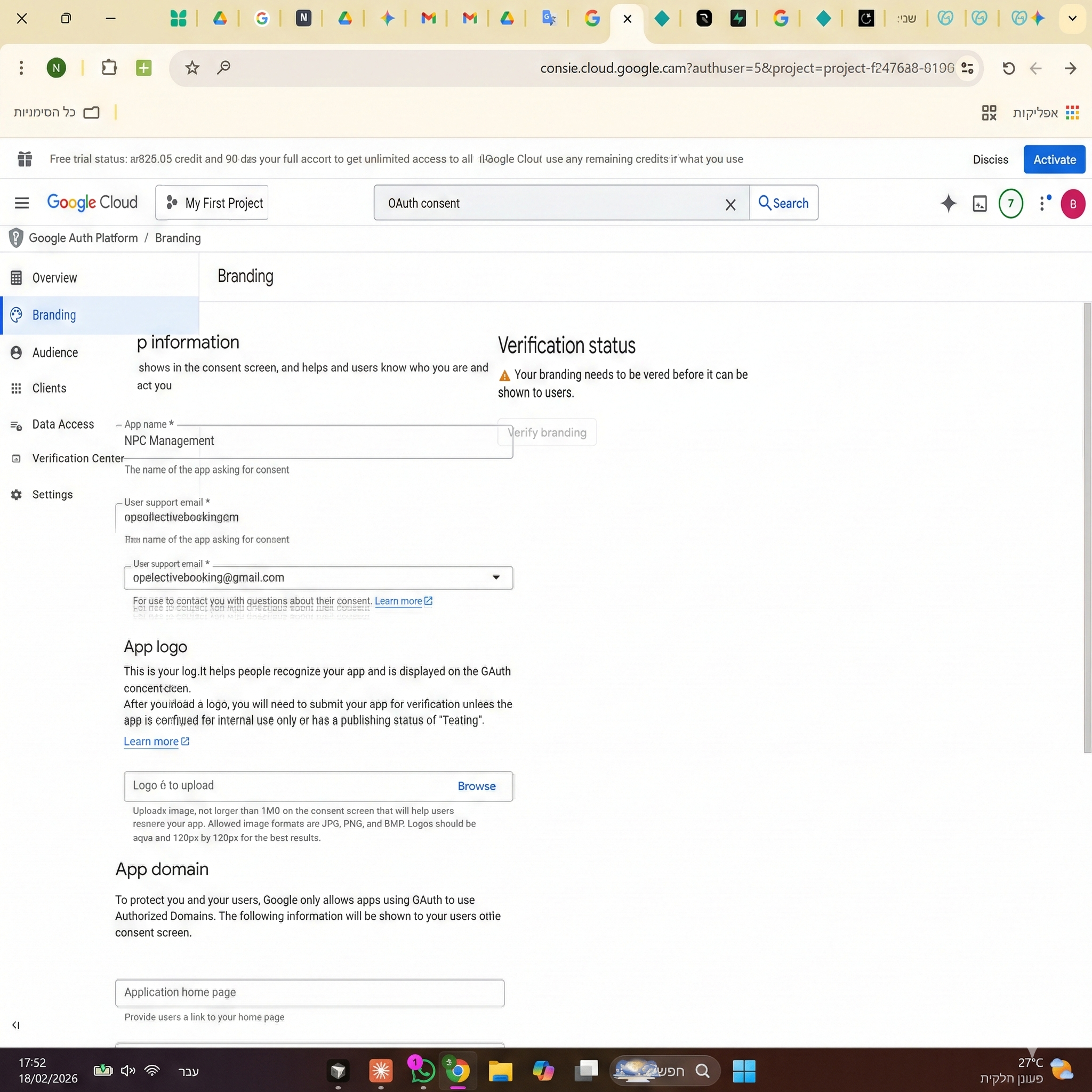1092x1092 pixels.
Task: Click the Application home page field
Action: pos(309,992)
